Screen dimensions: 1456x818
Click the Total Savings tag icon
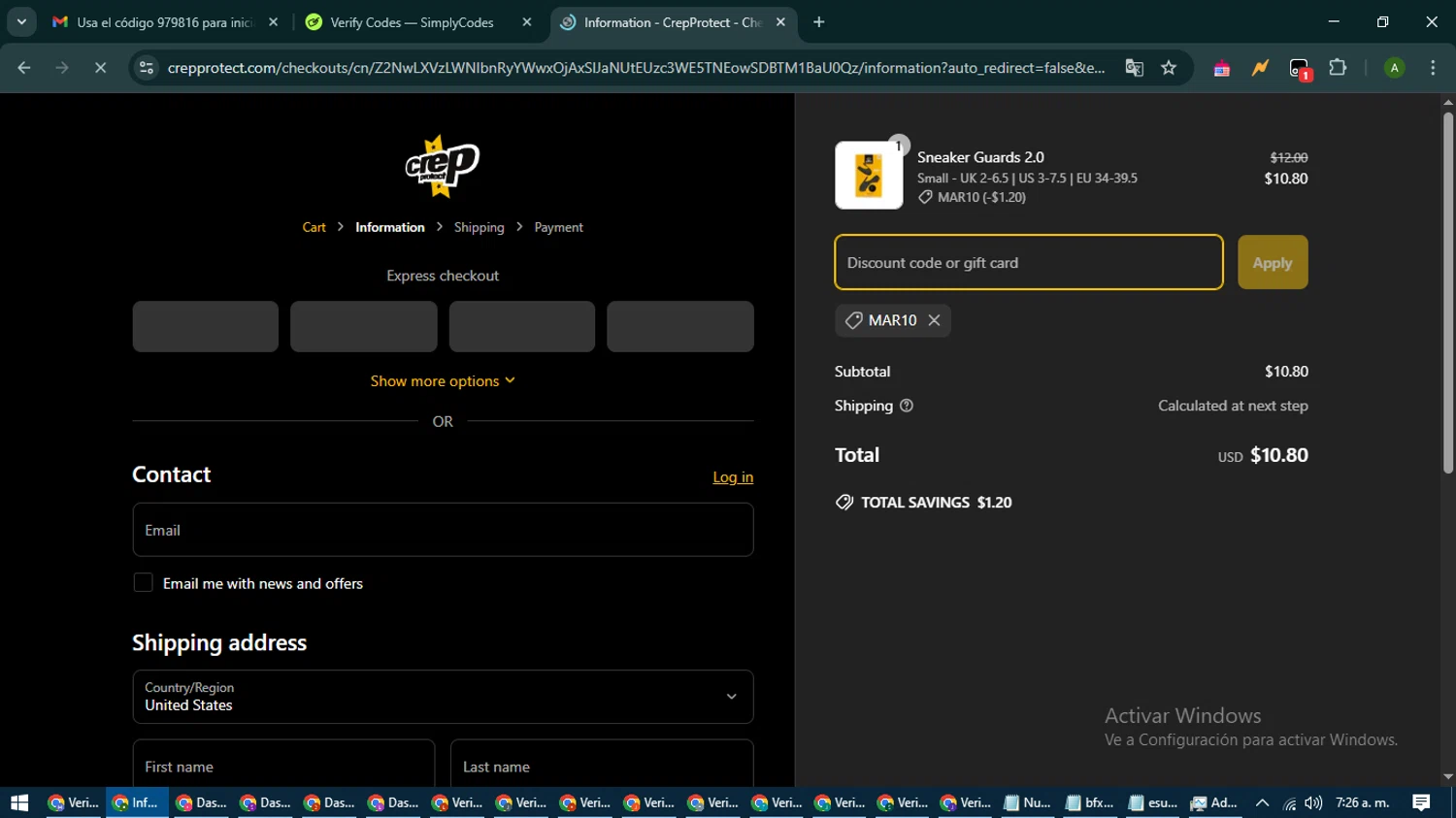[844, 503]
